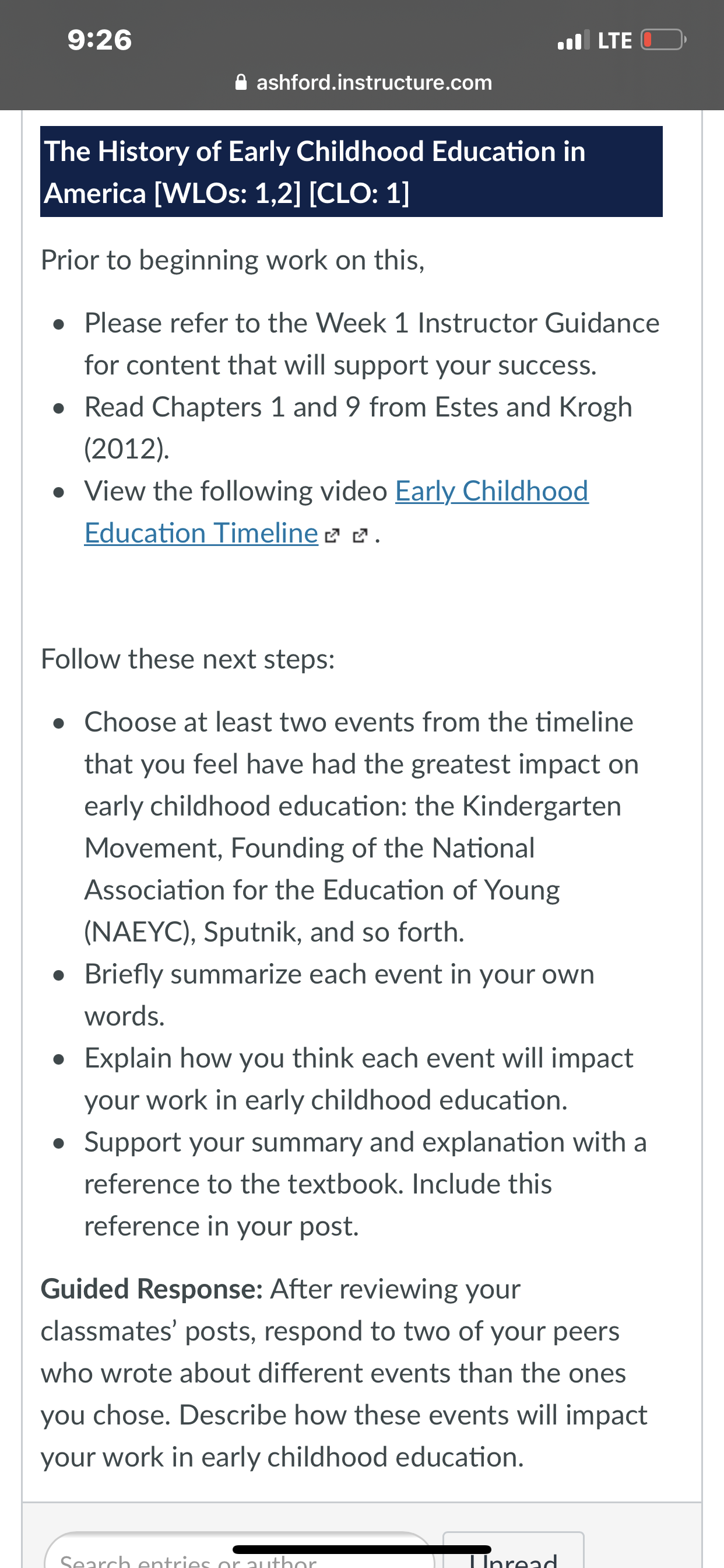The image size is (724, 1568).
Task: Click the Guided Response bold heading
Action: (152, 1289)
